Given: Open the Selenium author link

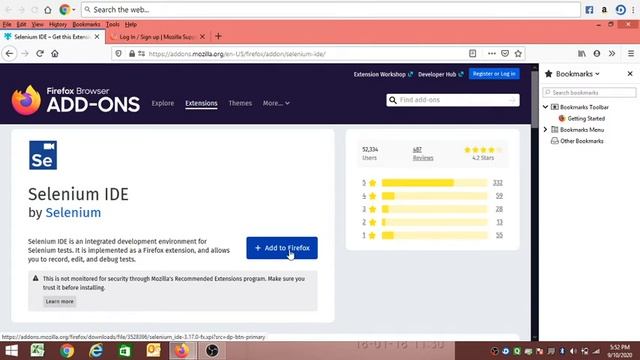Looking at the screenshot, I should tap(73, 213).
